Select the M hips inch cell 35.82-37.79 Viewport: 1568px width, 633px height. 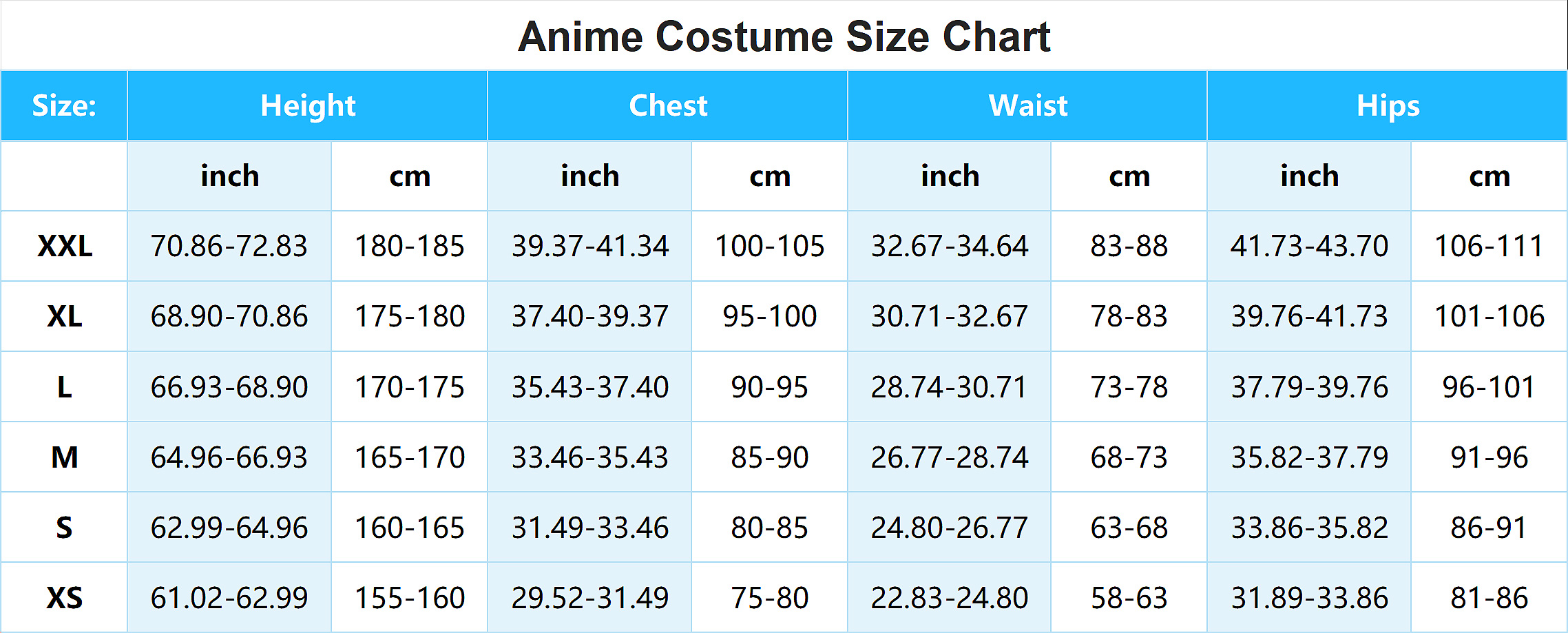tap(1310, 457)
